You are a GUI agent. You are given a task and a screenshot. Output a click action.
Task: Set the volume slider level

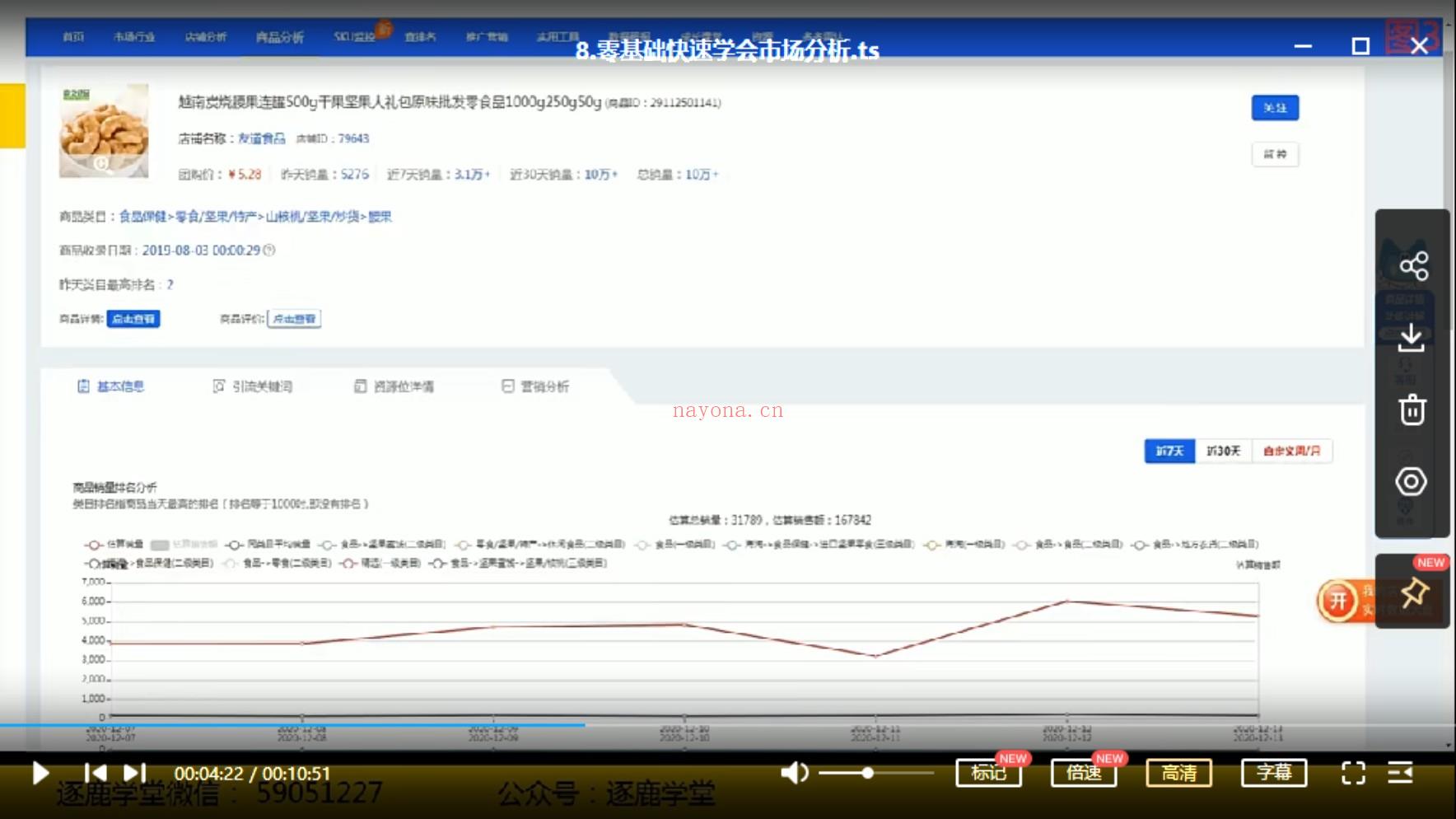click(x=876, y=773)
